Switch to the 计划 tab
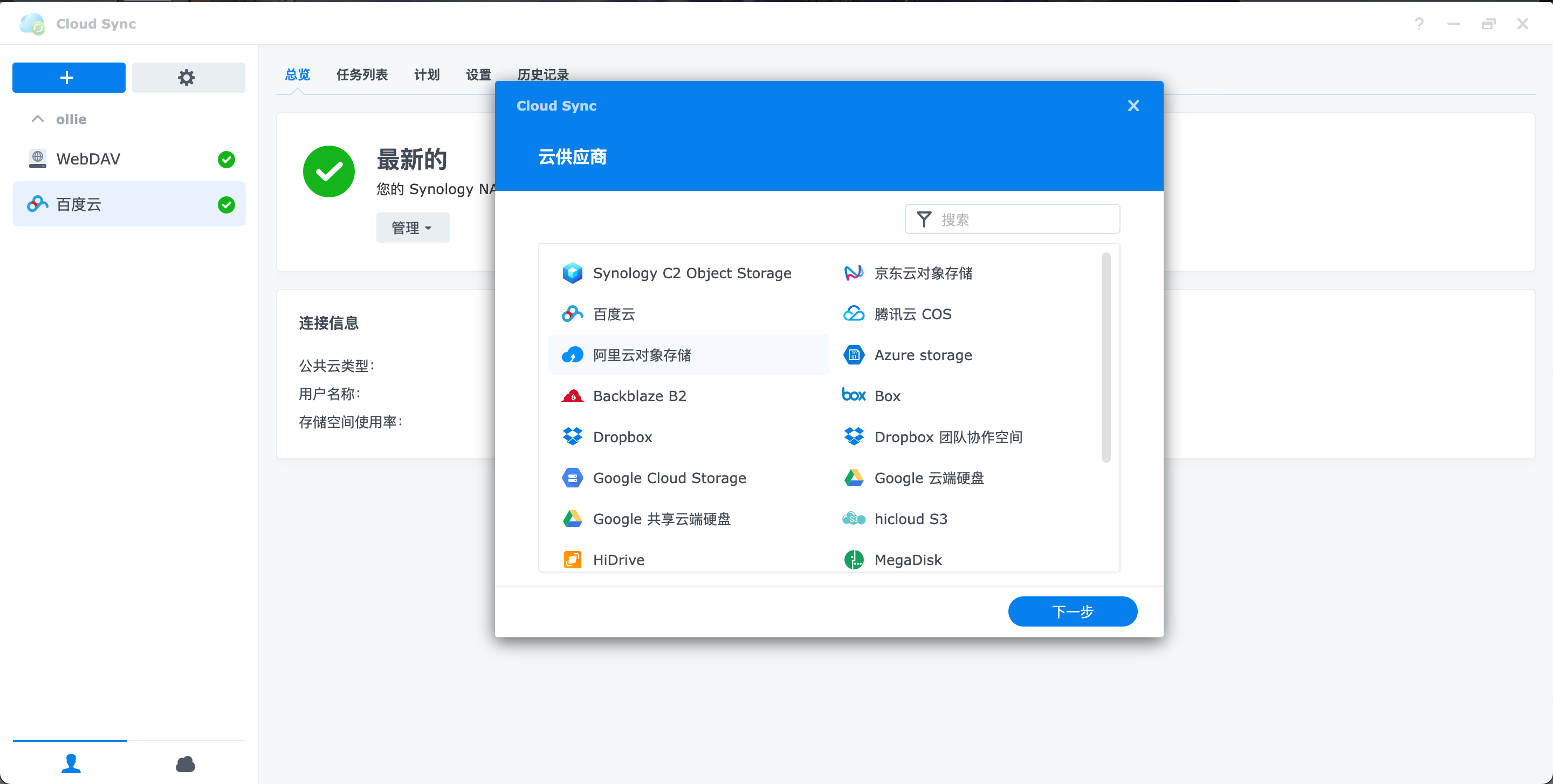The image size is (1553, 784). coord(427,75)
